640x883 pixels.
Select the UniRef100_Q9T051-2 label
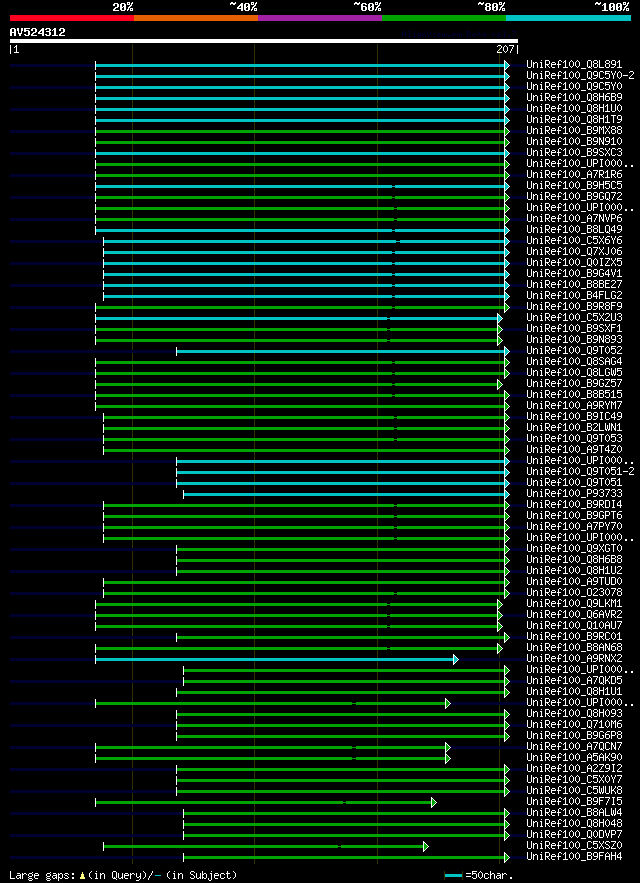580,471
